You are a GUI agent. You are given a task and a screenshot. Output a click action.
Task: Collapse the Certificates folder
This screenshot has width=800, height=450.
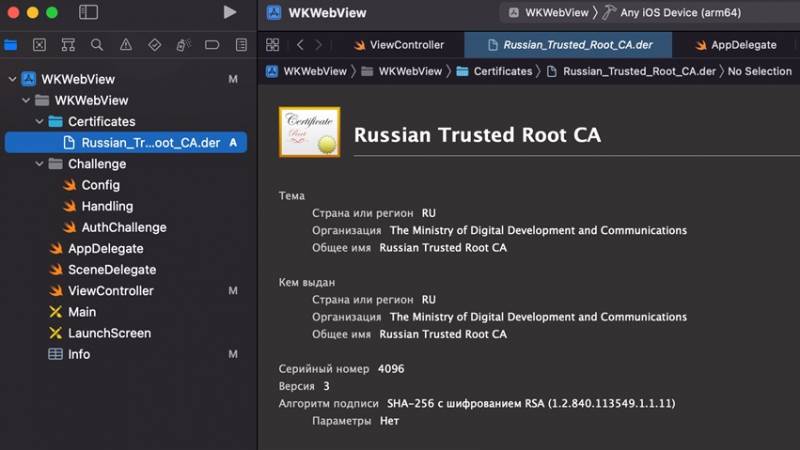tap(39, 121)
